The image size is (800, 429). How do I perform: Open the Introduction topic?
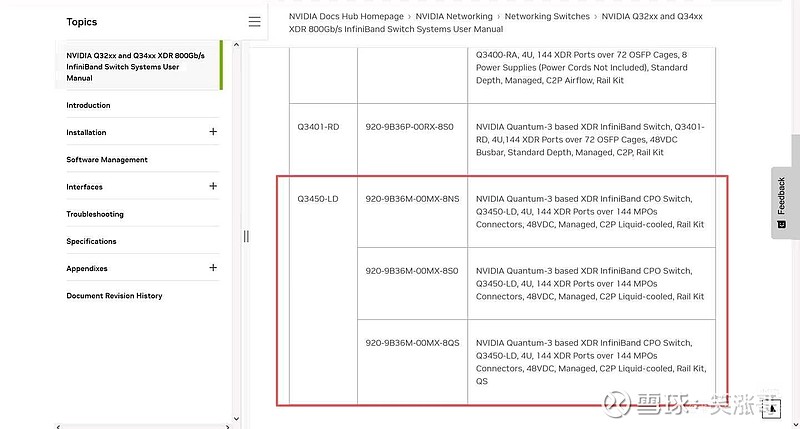pos(88,105)
